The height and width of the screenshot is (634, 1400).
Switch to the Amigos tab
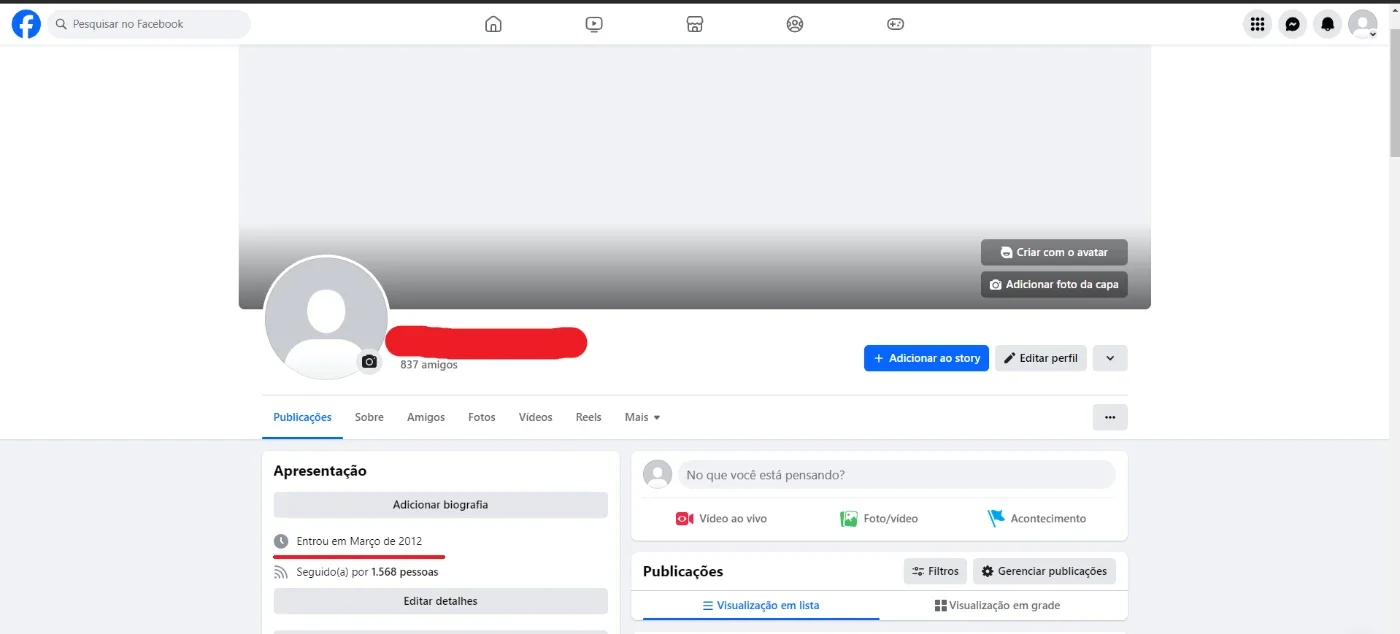click(426, 417)
